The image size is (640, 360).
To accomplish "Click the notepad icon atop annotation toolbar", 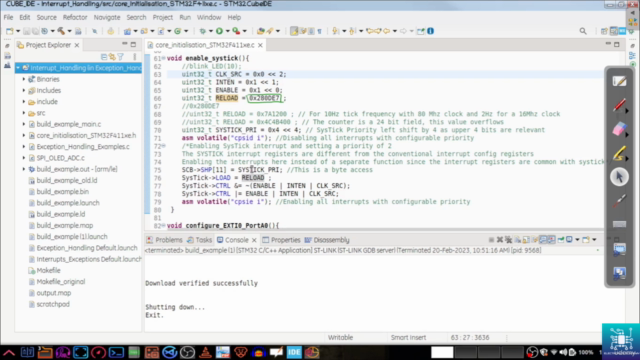I will coord(619,81).
